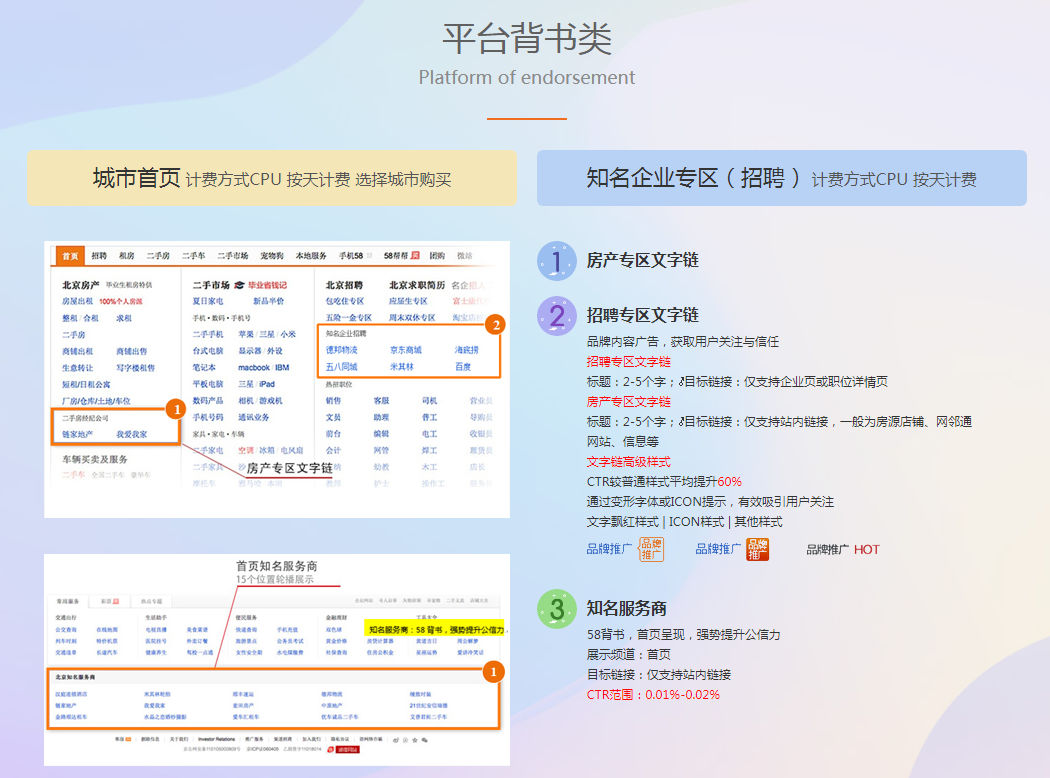Open the 米其林轮胎 link
This screenshot has height=778, width=1050.
[x=157, y=694]
